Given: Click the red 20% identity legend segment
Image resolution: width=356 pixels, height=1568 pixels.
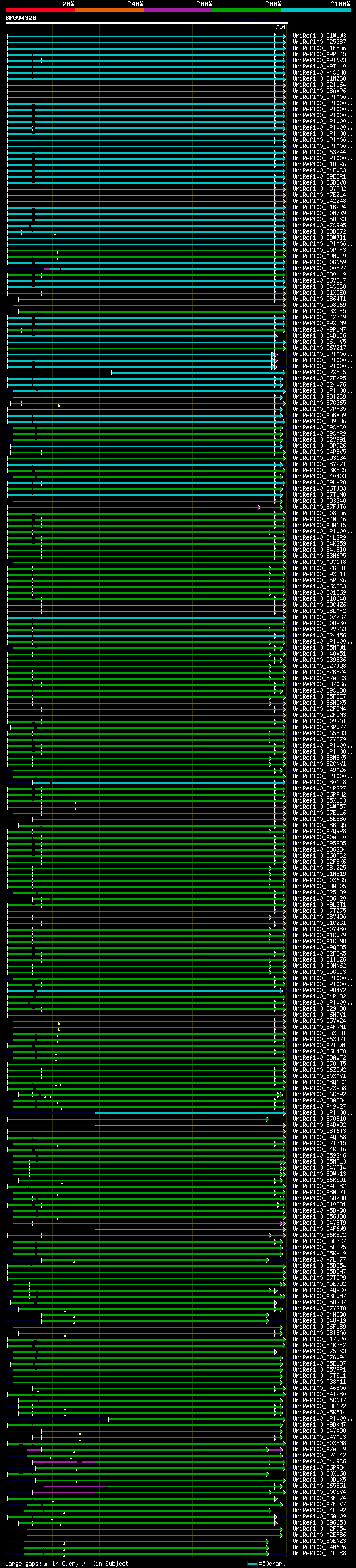Looking at the screenshot, I should [39, 10].
